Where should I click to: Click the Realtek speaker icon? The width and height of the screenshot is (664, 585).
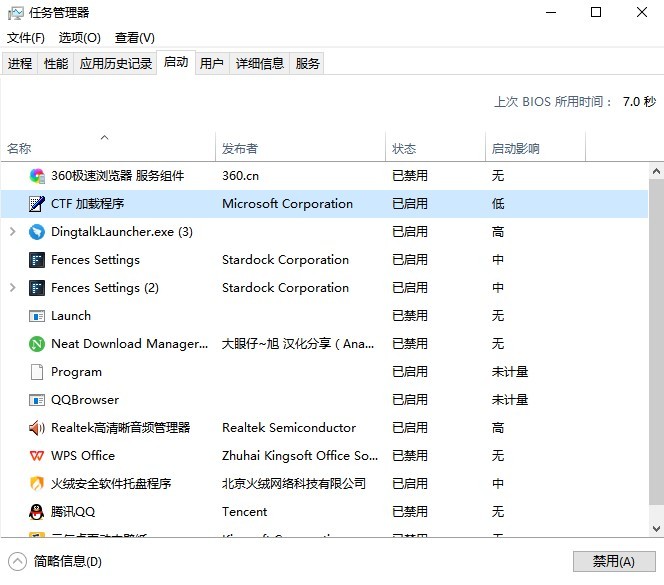coord(37,428)
